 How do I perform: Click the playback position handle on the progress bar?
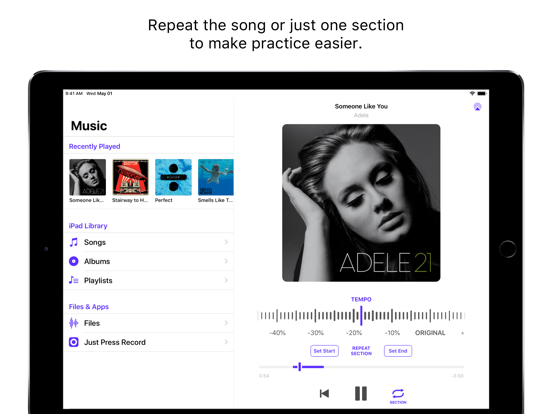pos(299,367)
